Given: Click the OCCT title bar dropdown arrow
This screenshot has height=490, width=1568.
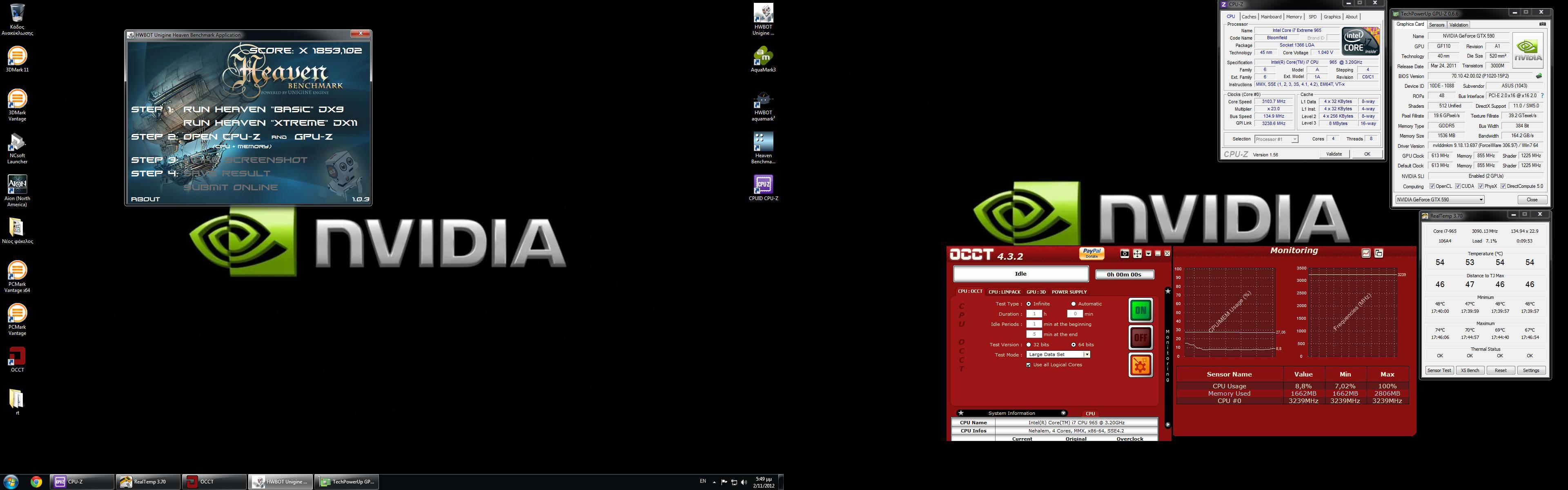Looking at the screenshot, I should pyautogui.click(x=1148, y=254).
